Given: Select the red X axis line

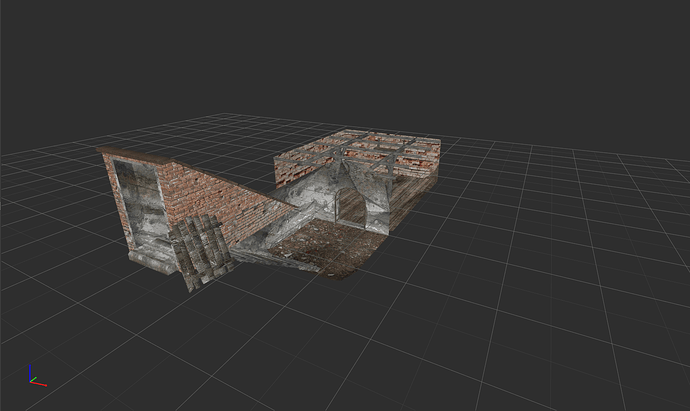Looking at the screenshot, I should point(39,382).
